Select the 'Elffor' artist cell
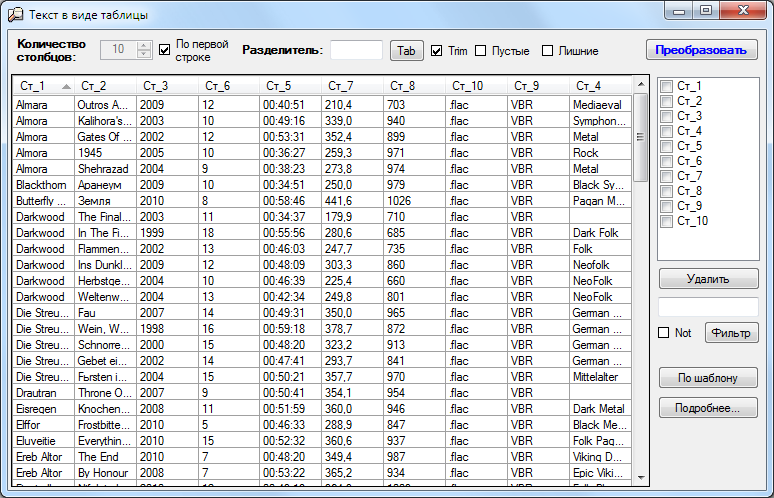774x498 pixels. (x=44, y=424)
